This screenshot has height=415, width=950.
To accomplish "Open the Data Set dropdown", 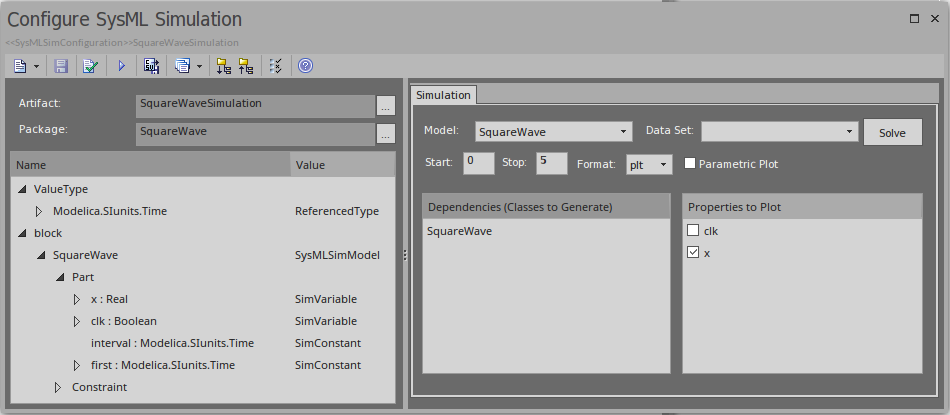I will click(x=779, y=131).
